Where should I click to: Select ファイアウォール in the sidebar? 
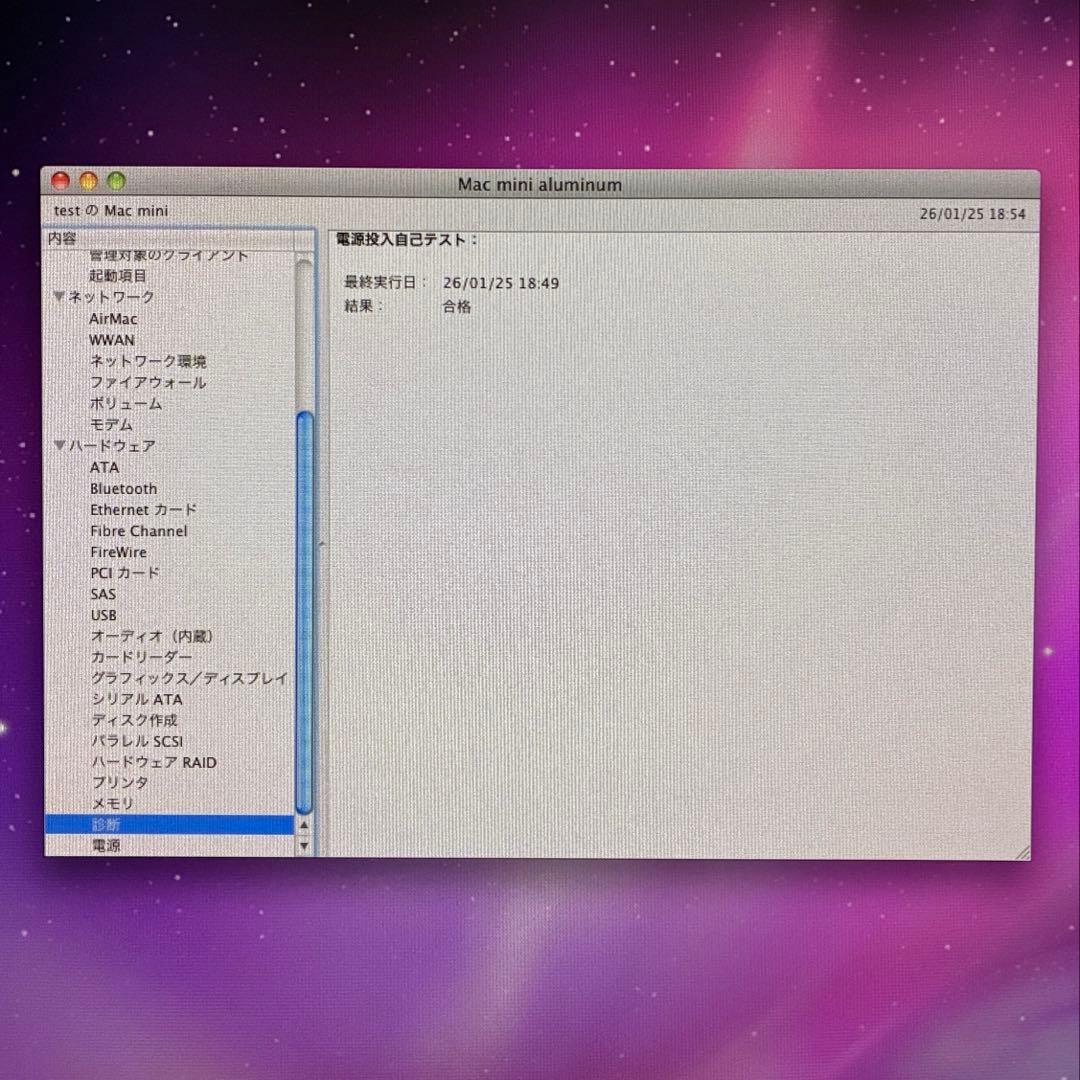146,383
